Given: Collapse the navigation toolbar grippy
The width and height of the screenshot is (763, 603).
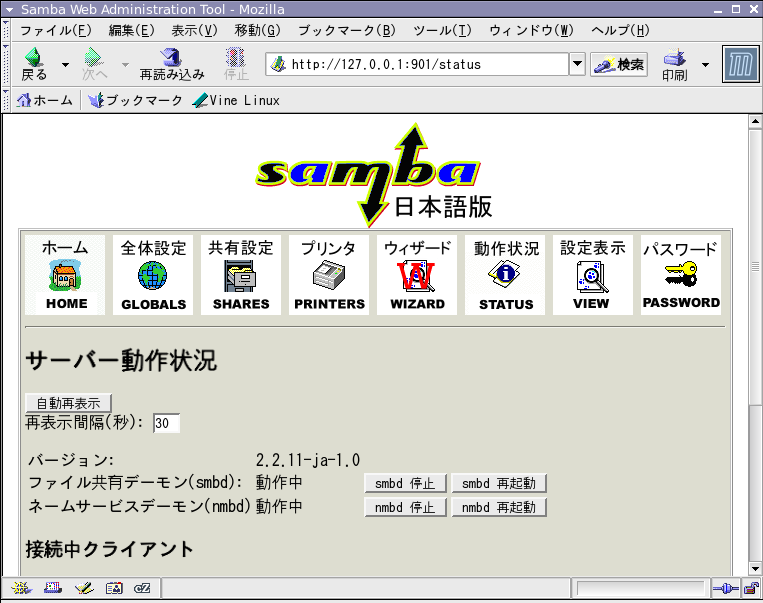Looking at the screenshot, I should [x=5, y=64].
